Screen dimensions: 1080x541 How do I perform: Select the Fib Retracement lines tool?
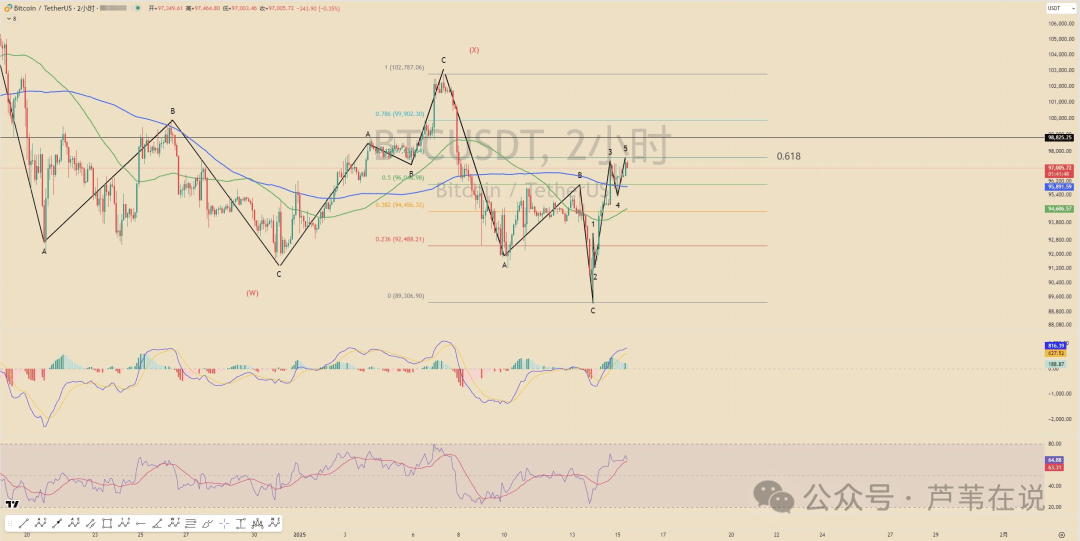(x=191, y=523)
